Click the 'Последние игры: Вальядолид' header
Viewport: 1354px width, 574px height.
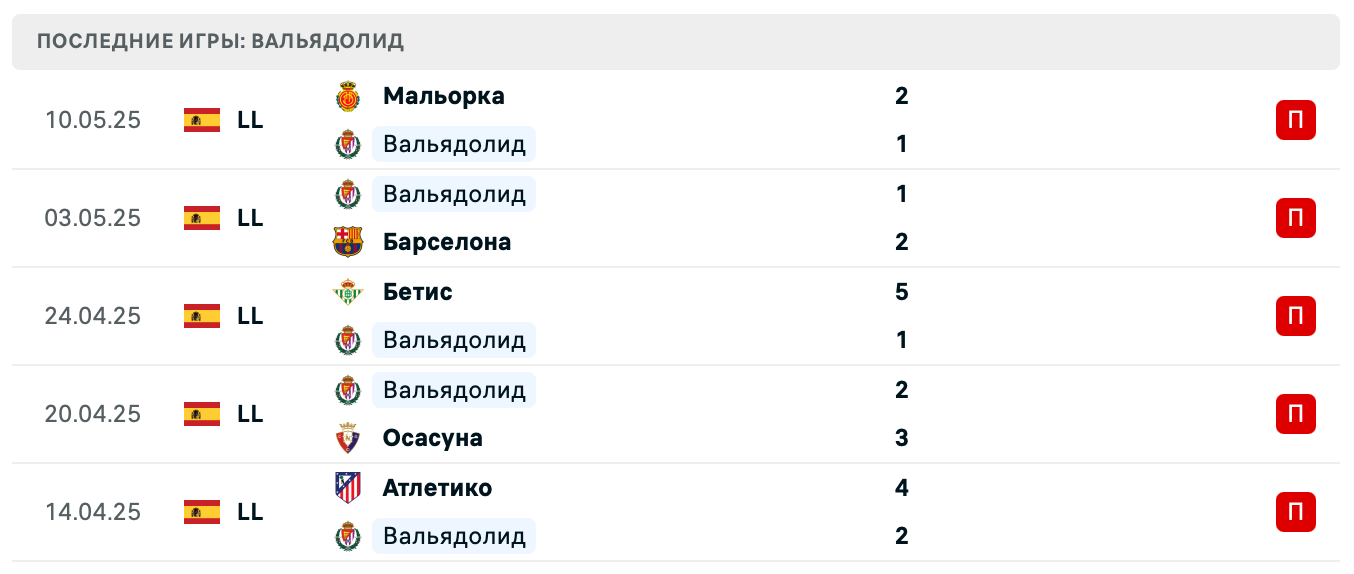pyautogui.click(x=220, y=41)
